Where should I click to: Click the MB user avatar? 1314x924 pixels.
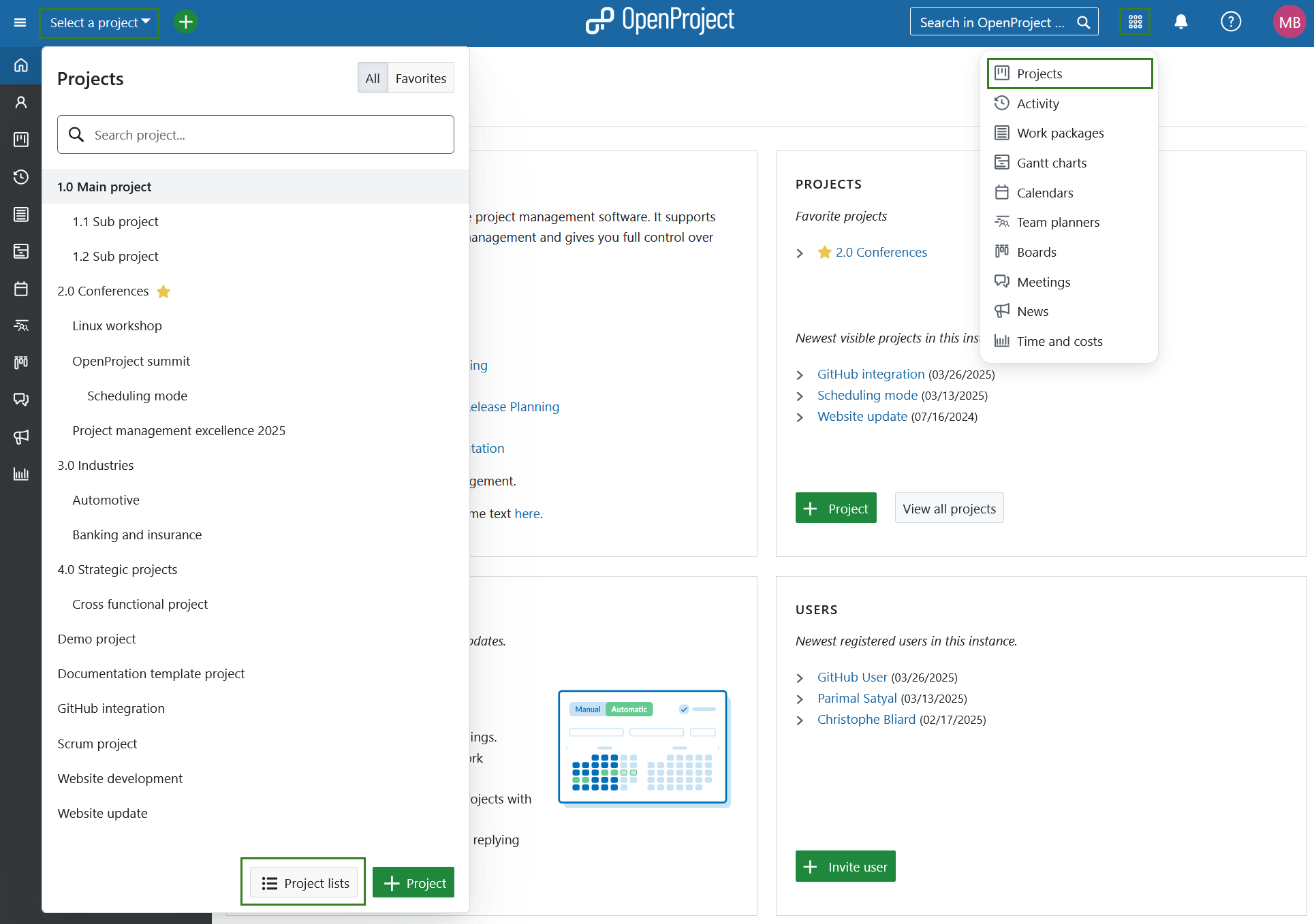click(x=1289, y=21)
